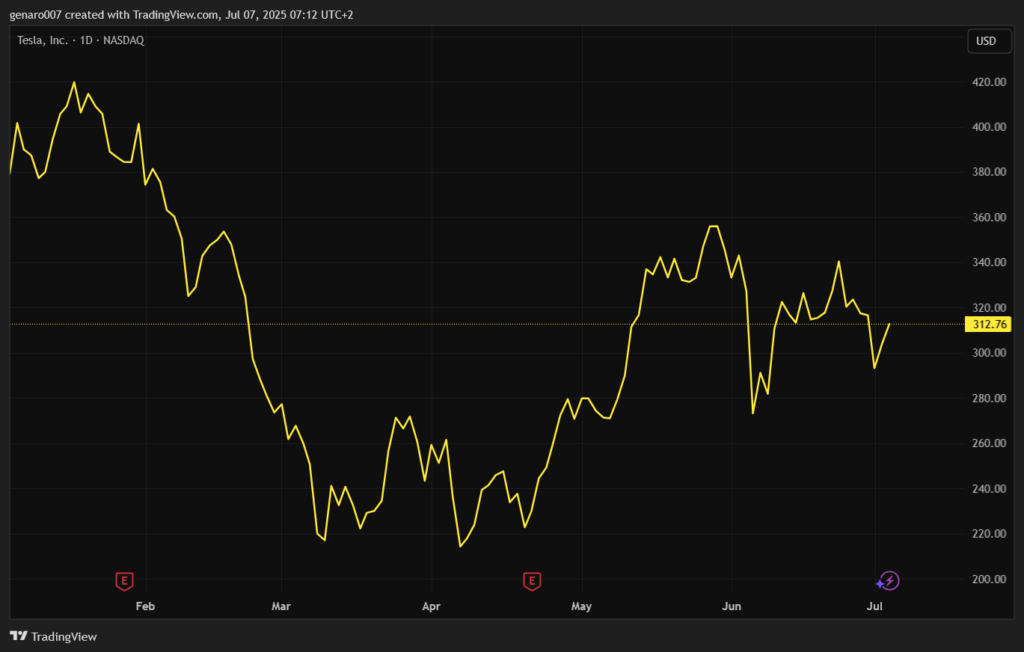Click the earnings marker near February
Screen dimensions: 1024x652
pyautogui.click(x=124, y=581)
